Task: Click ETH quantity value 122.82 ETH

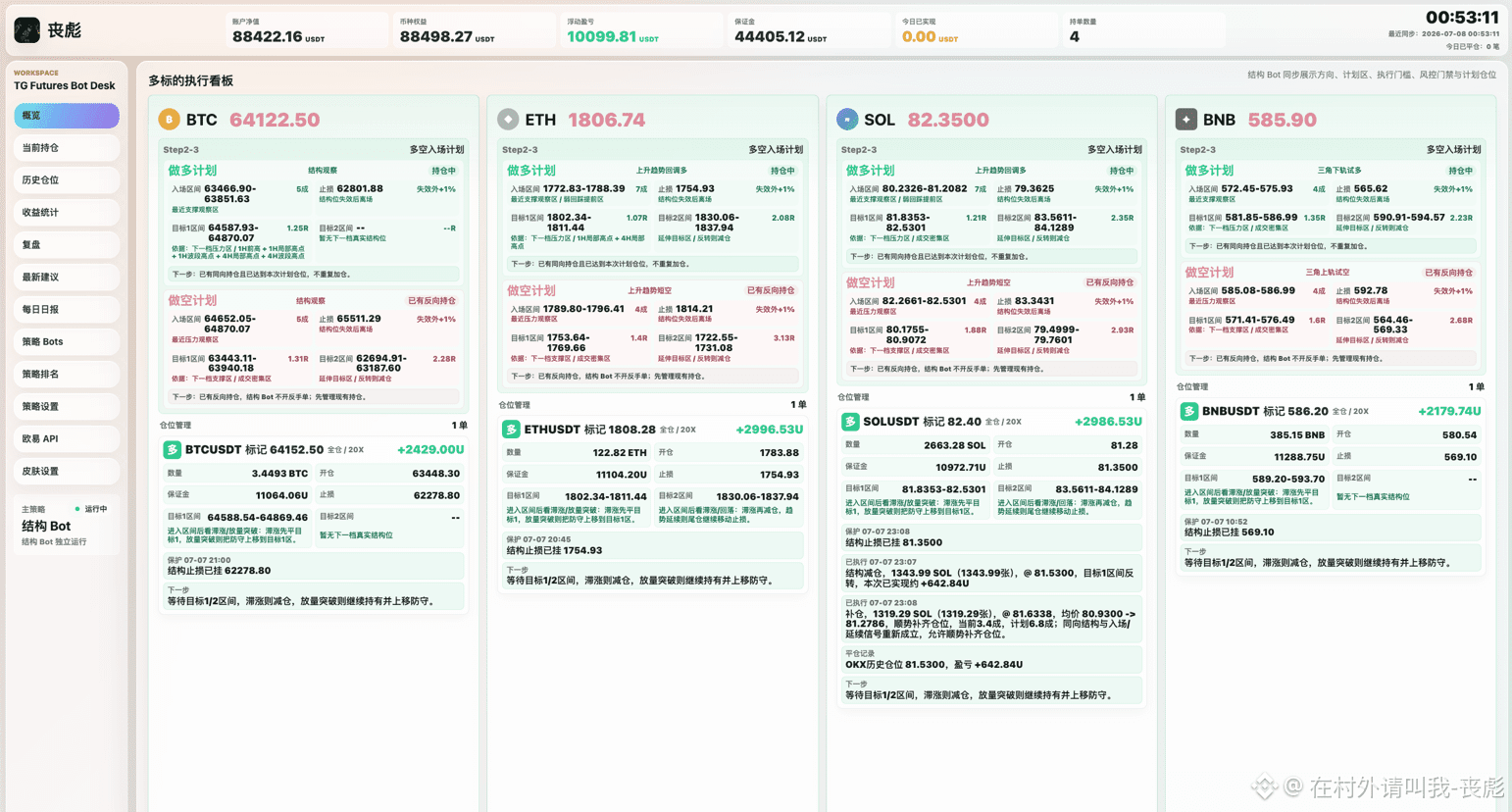Action: click(x=620, y=453)
